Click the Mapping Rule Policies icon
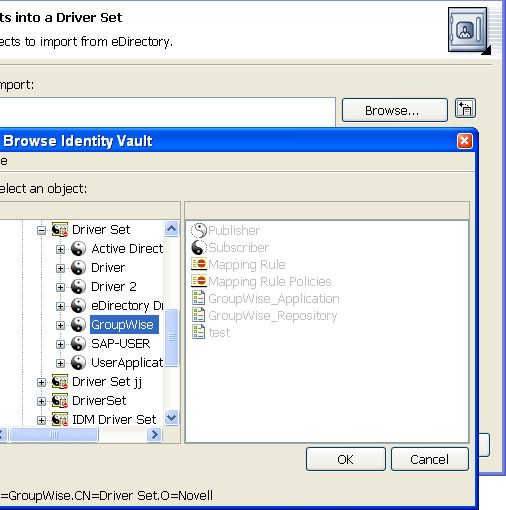506x510 pixels. click(199, 281)
